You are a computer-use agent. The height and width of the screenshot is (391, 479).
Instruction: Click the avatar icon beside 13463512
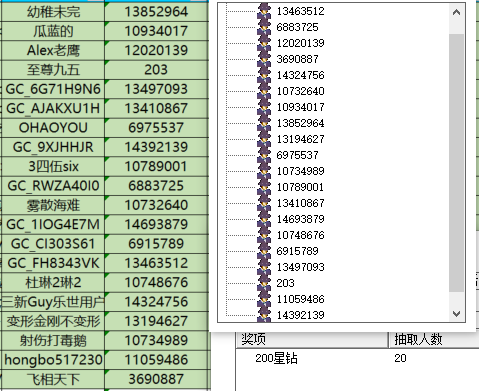[264, 11]
